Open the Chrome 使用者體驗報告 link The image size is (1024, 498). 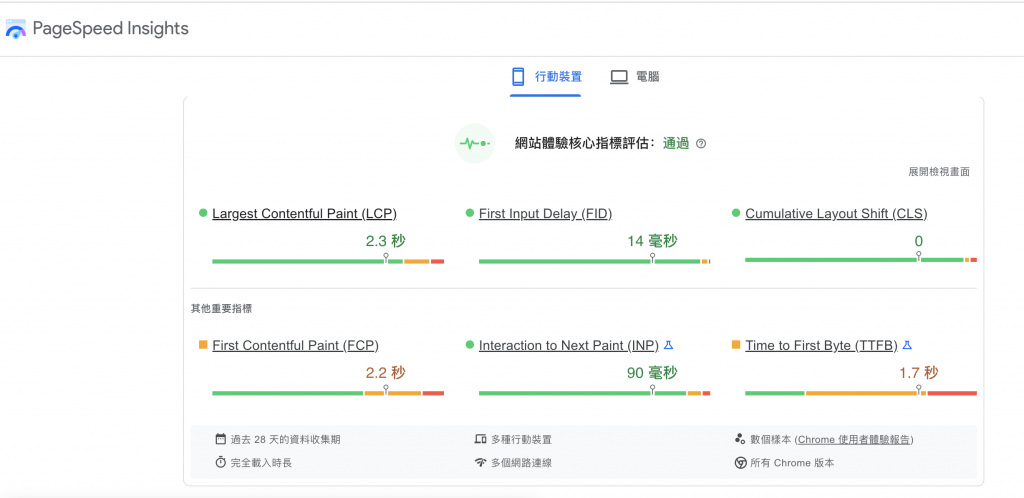(x=854, y=440)
